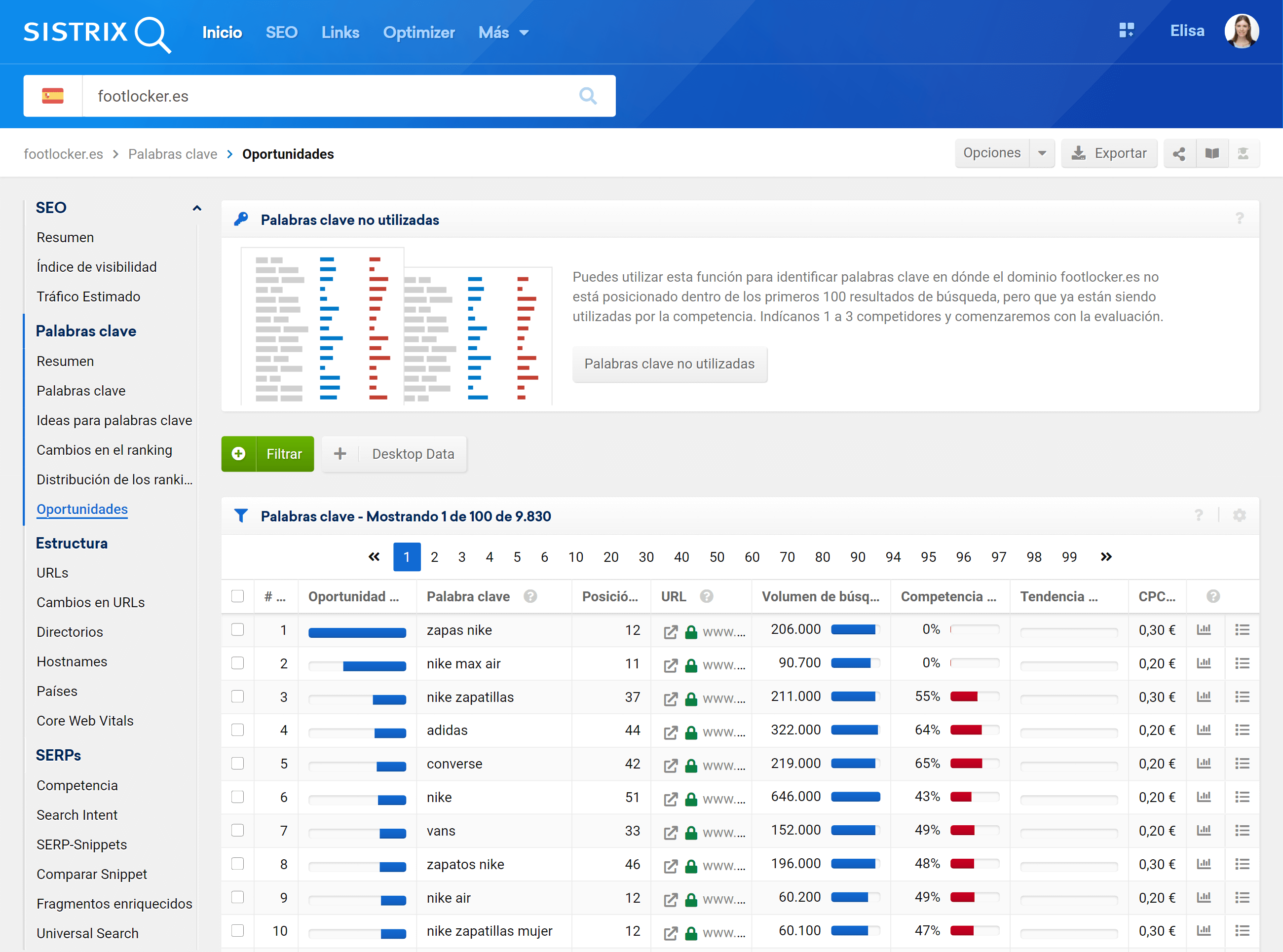Image resolution: width=1283 pixels, height=952 pixels.
Task: Open SERP list icon for nike air row
Action: pyautogui.click(x=1242, y=897)
